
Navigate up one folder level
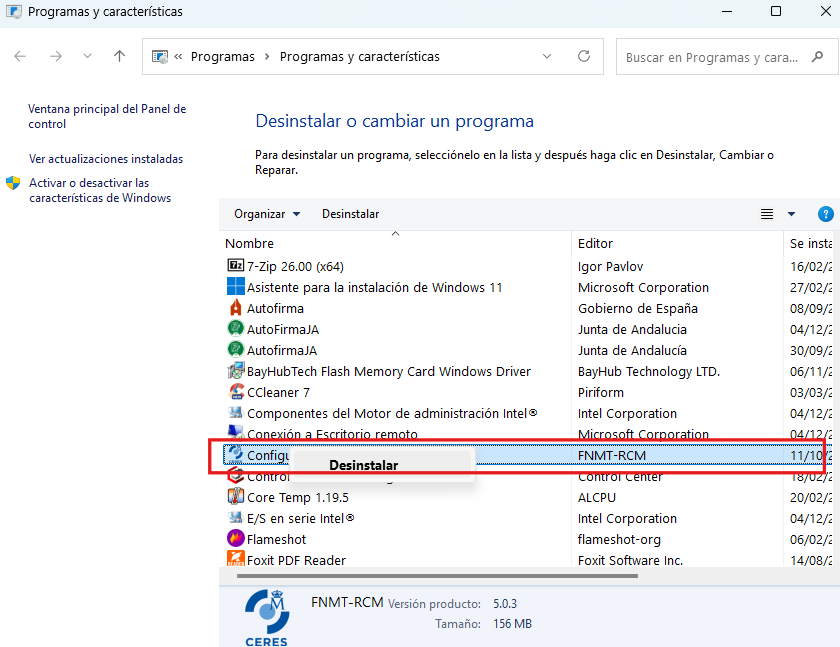tap(119, 56)
